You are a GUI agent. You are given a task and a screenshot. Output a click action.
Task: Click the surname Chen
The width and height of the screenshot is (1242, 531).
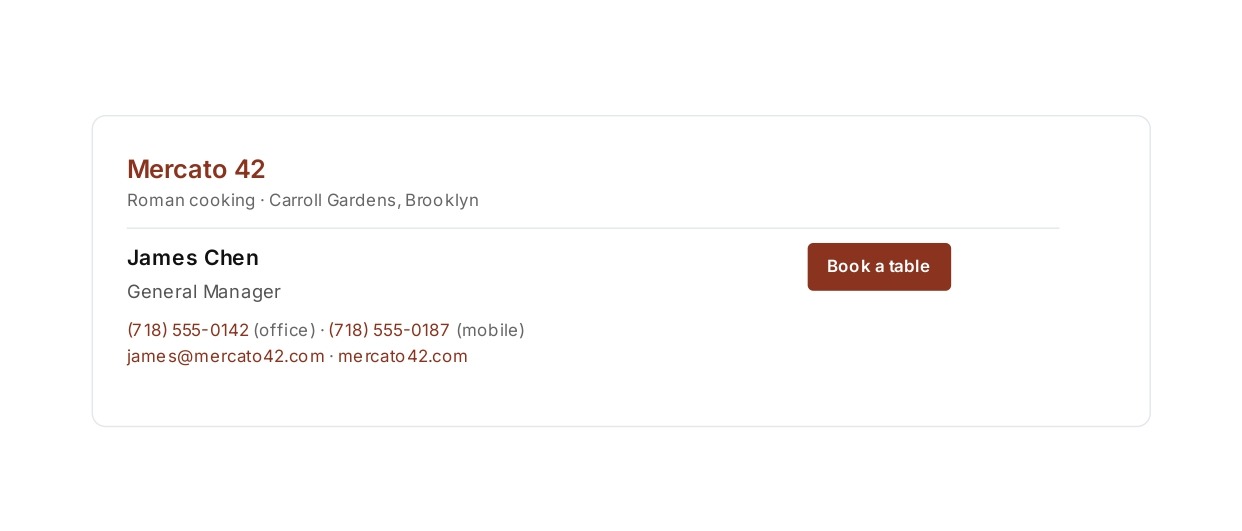231,258
